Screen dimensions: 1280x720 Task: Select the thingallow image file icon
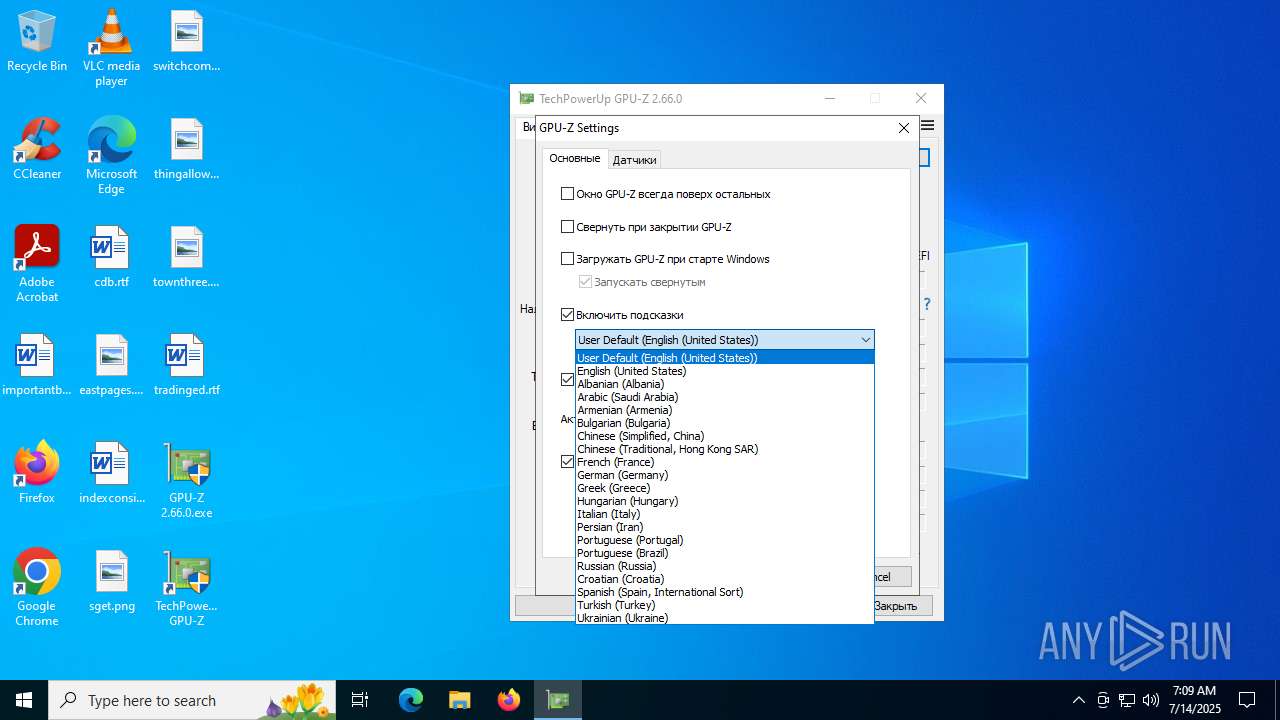[x=186, y=149]
